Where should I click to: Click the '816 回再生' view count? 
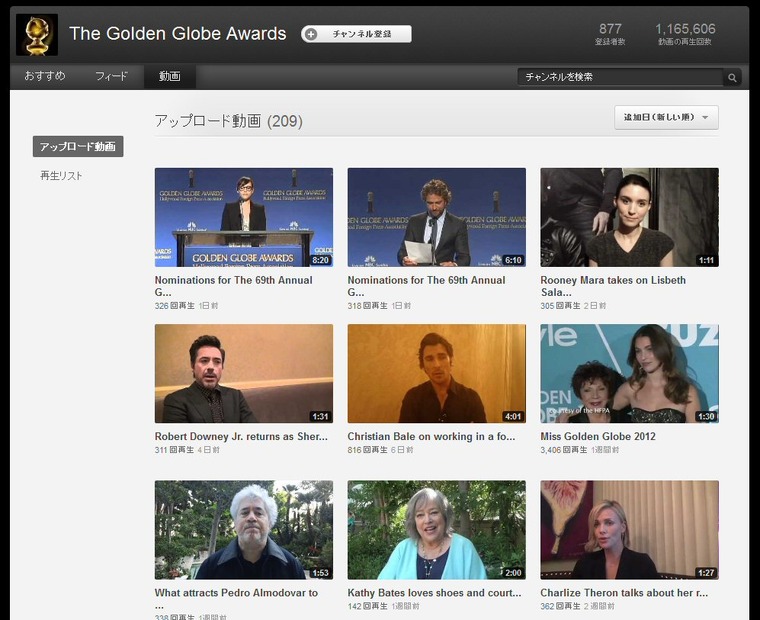point(367,450)
